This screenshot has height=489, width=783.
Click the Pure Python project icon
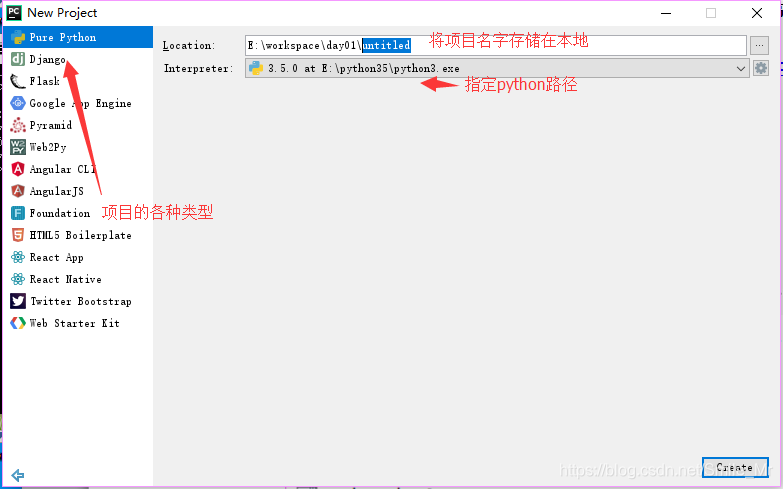pyautogui.click(x=18, y=37)
